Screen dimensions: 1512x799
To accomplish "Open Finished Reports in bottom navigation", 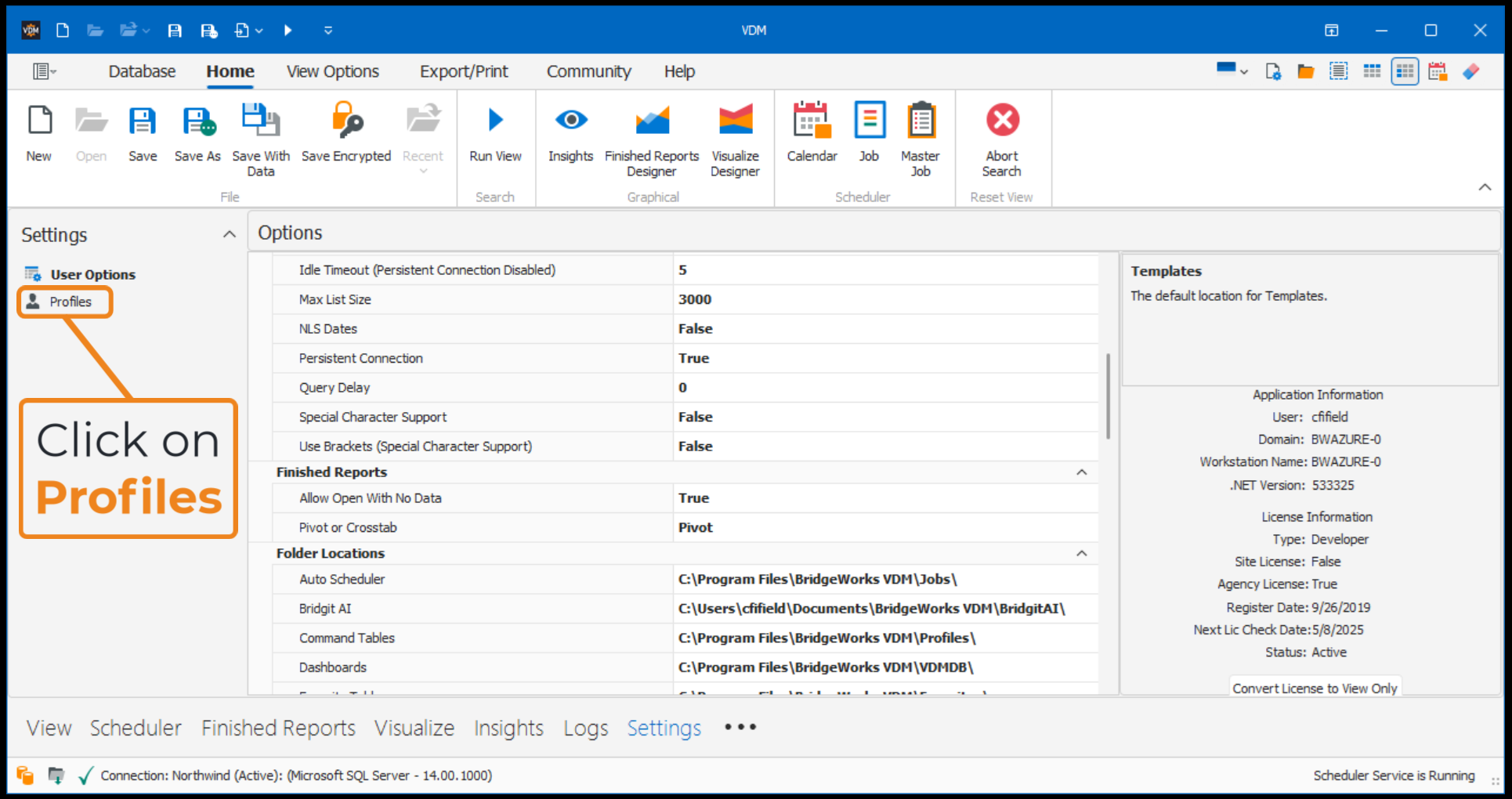I will 278,728.
